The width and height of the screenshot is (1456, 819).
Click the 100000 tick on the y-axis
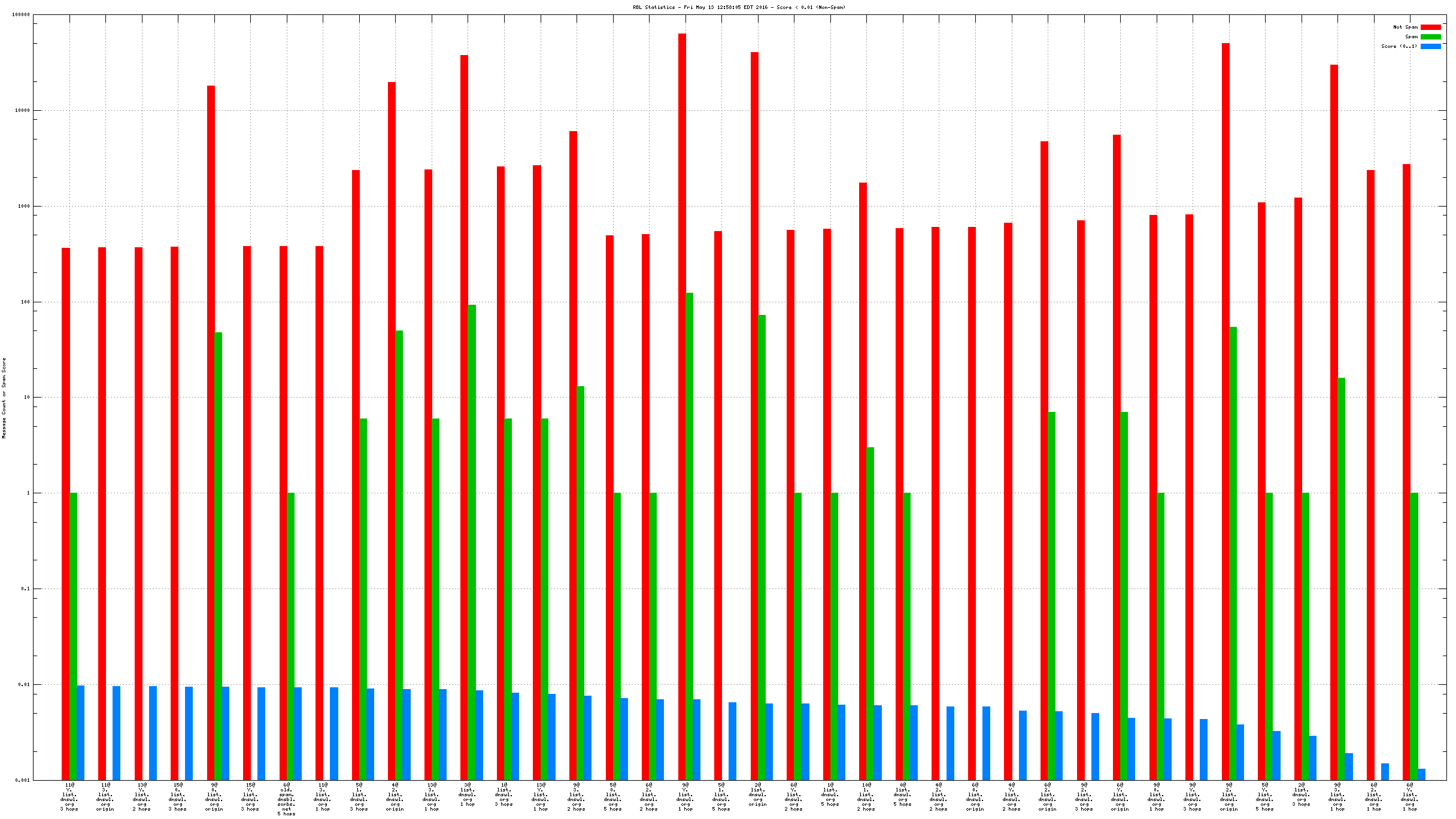[21, 15]
